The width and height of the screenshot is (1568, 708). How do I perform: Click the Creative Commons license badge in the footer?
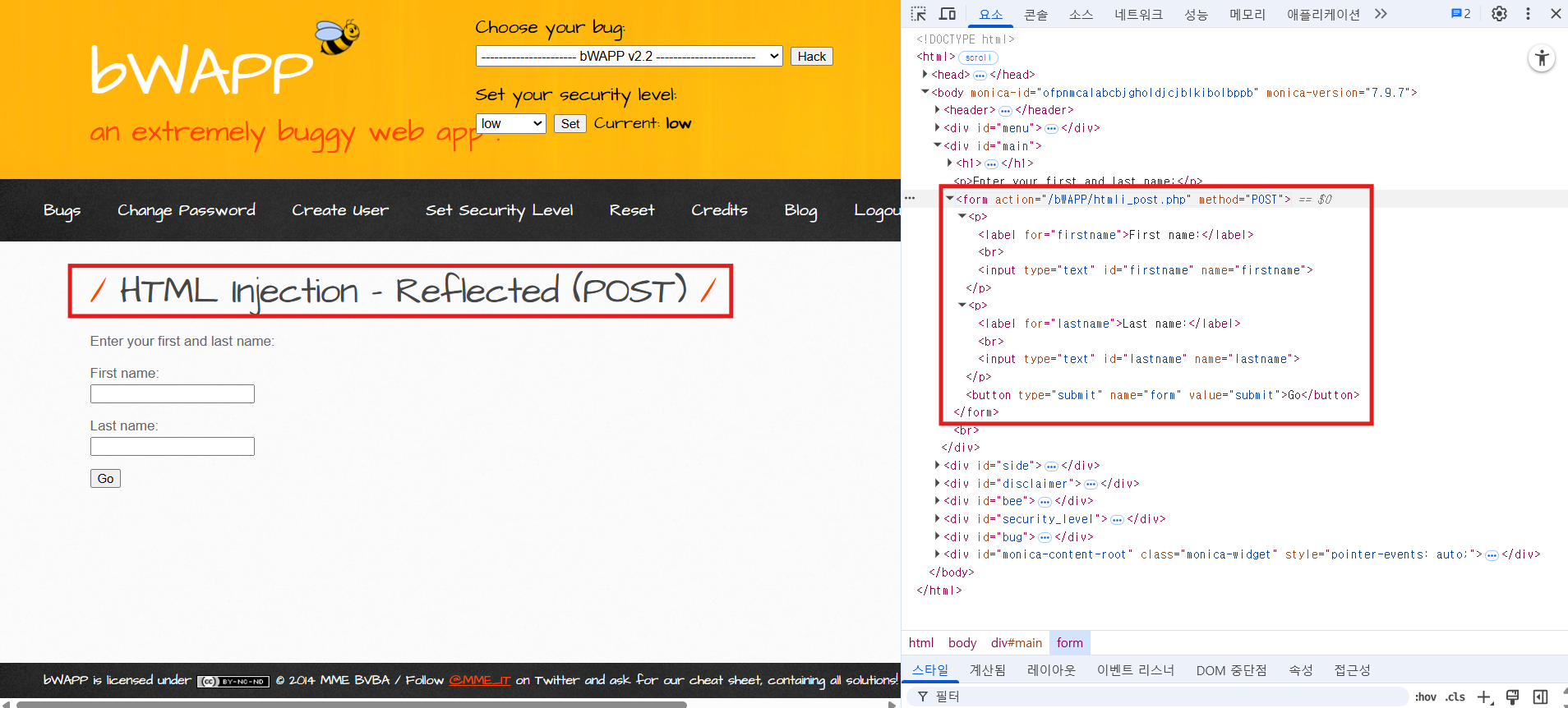[x=233, y=682]
